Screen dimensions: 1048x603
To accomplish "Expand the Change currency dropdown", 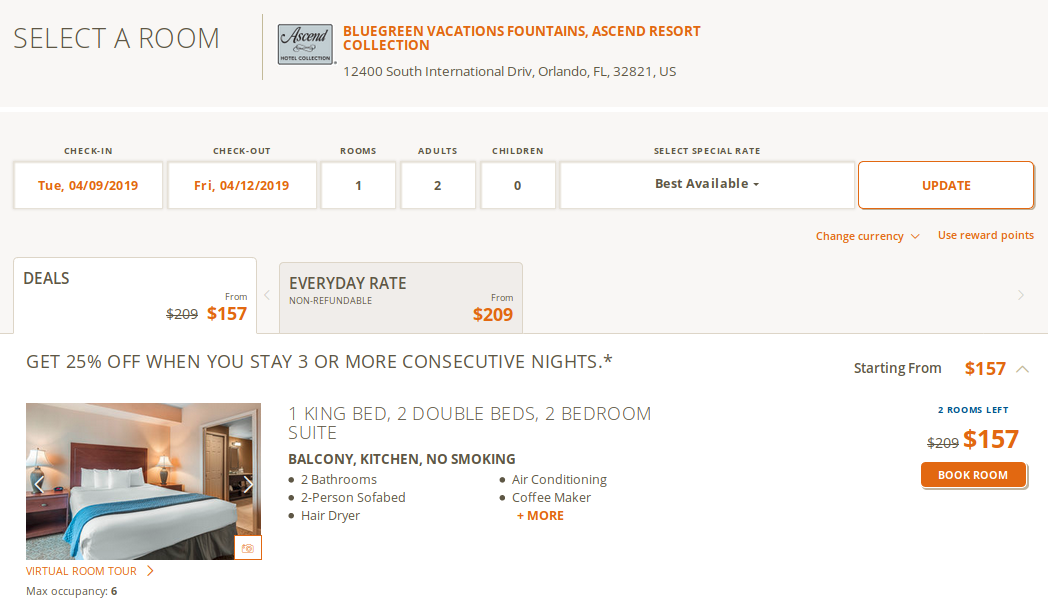I will coord(867,236).
